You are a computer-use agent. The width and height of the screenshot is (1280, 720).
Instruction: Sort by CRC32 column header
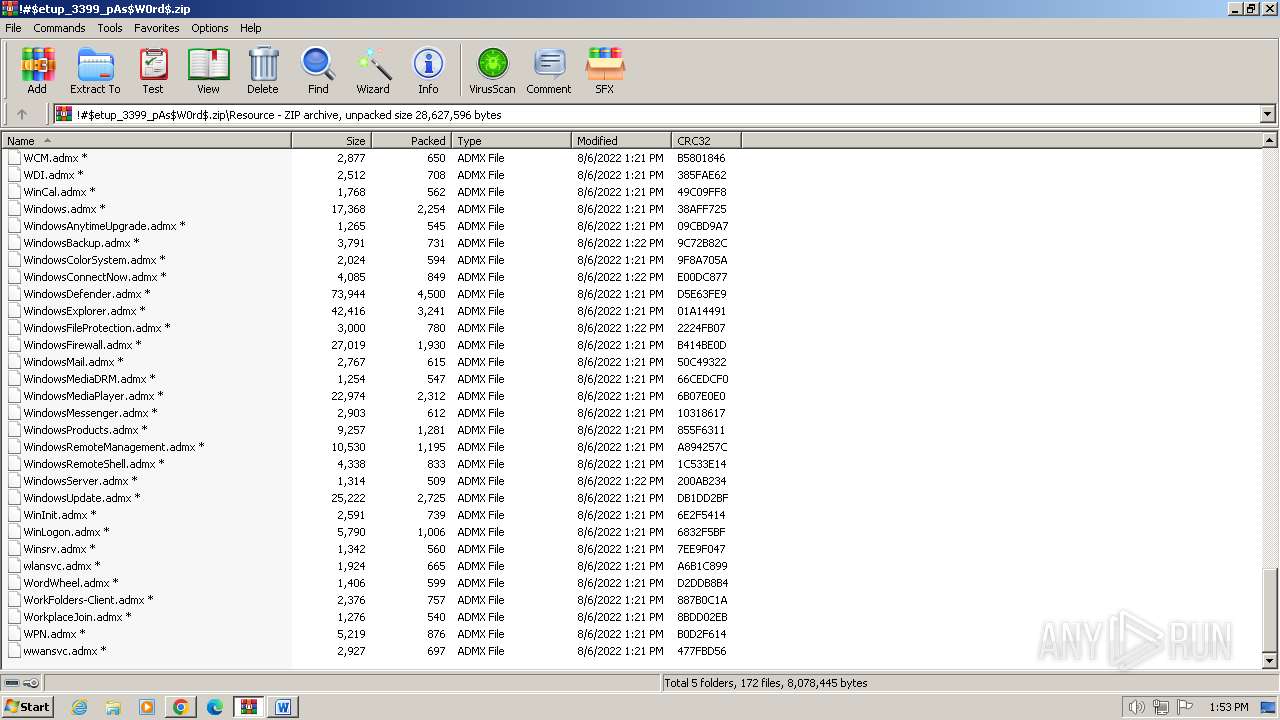point(706,141)
